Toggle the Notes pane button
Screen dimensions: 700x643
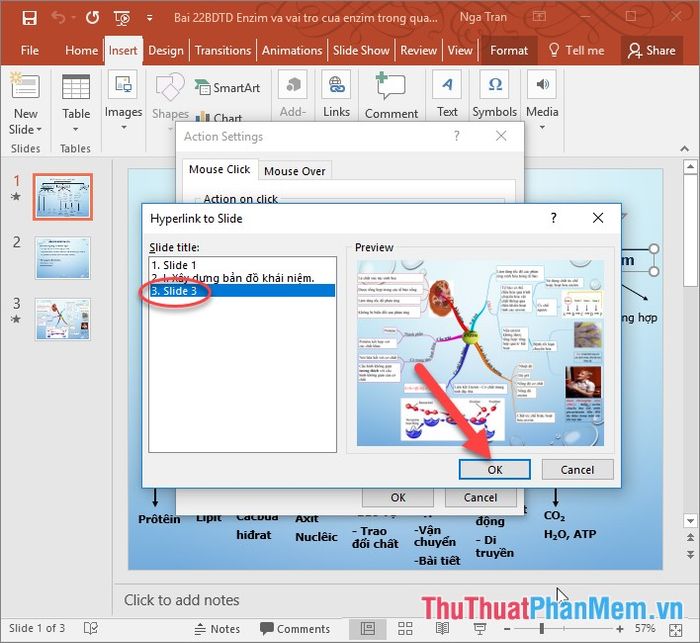pos(217,629)
